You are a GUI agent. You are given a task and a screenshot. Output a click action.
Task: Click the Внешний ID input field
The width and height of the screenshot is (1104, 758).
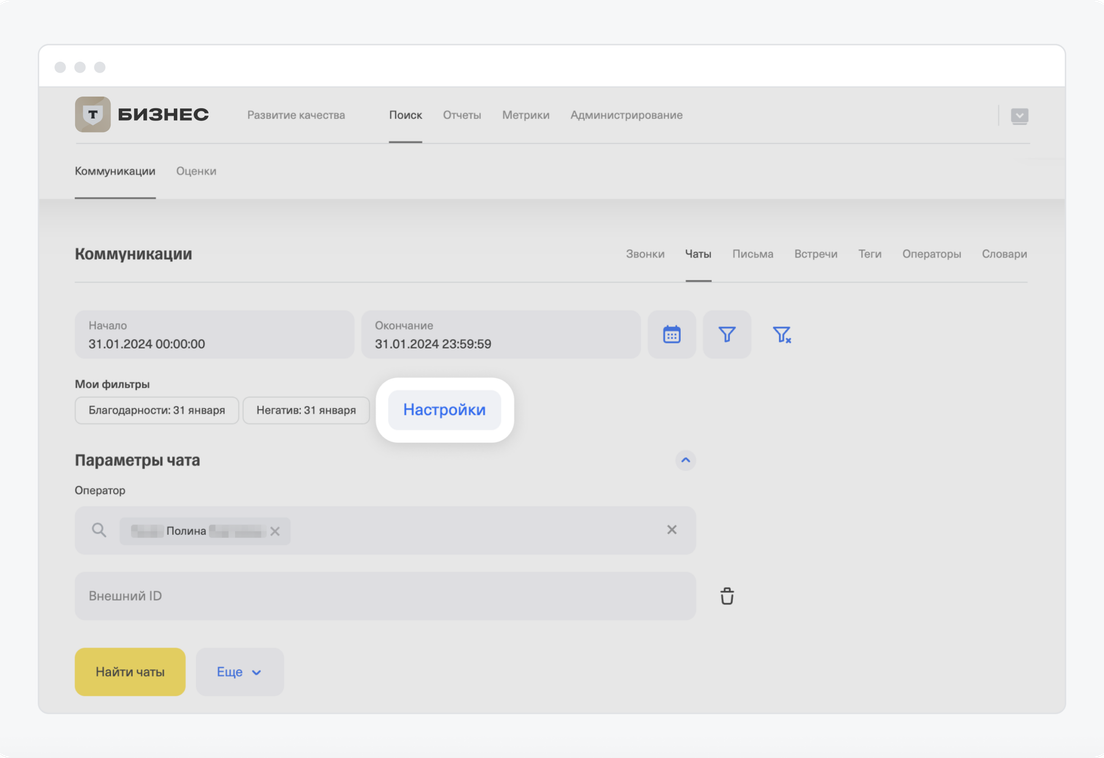pyautogui.click(x=385, y=596)
